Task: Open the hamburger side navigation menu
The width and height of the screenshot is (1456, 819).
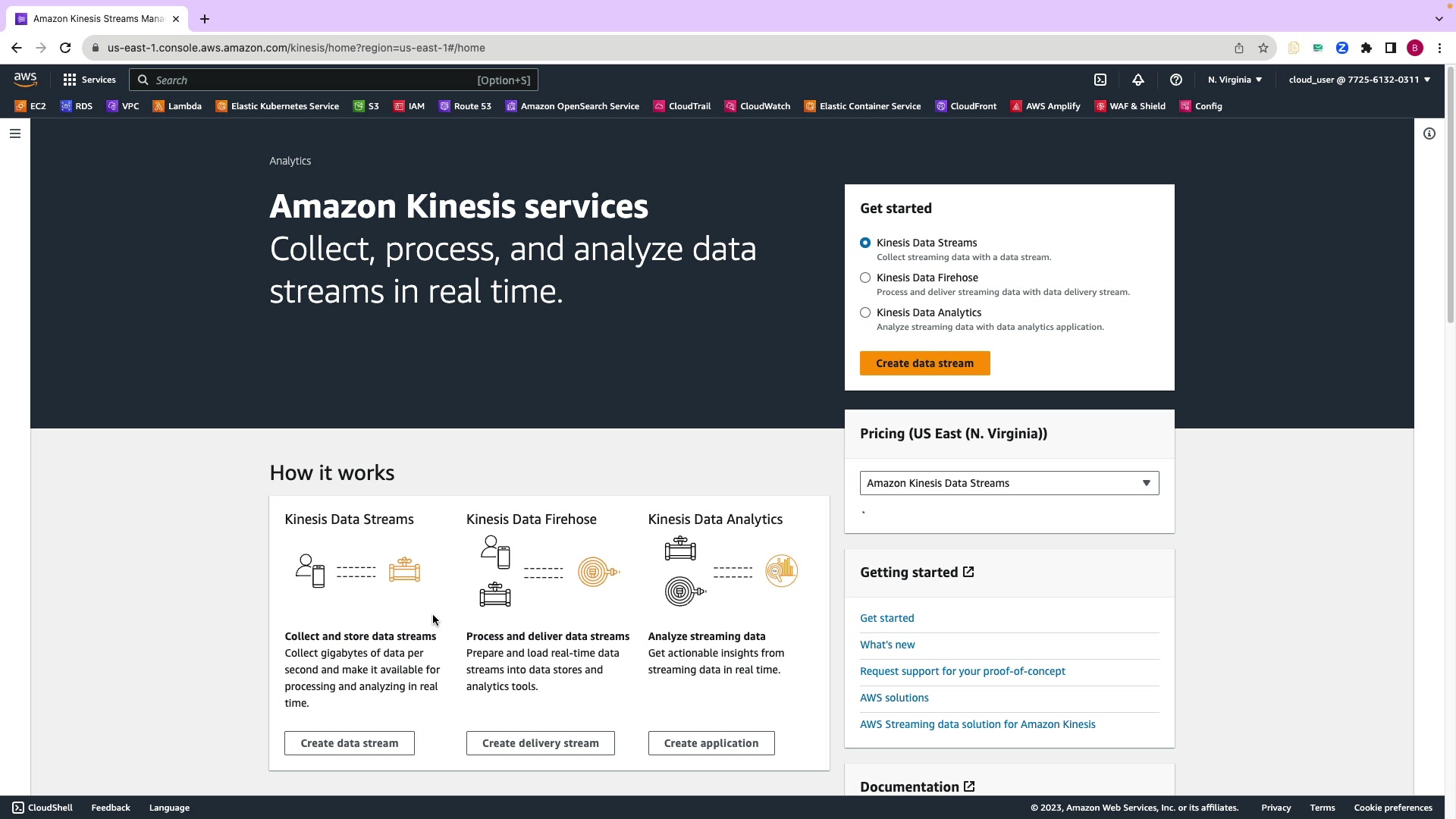Action: (15, 133)
